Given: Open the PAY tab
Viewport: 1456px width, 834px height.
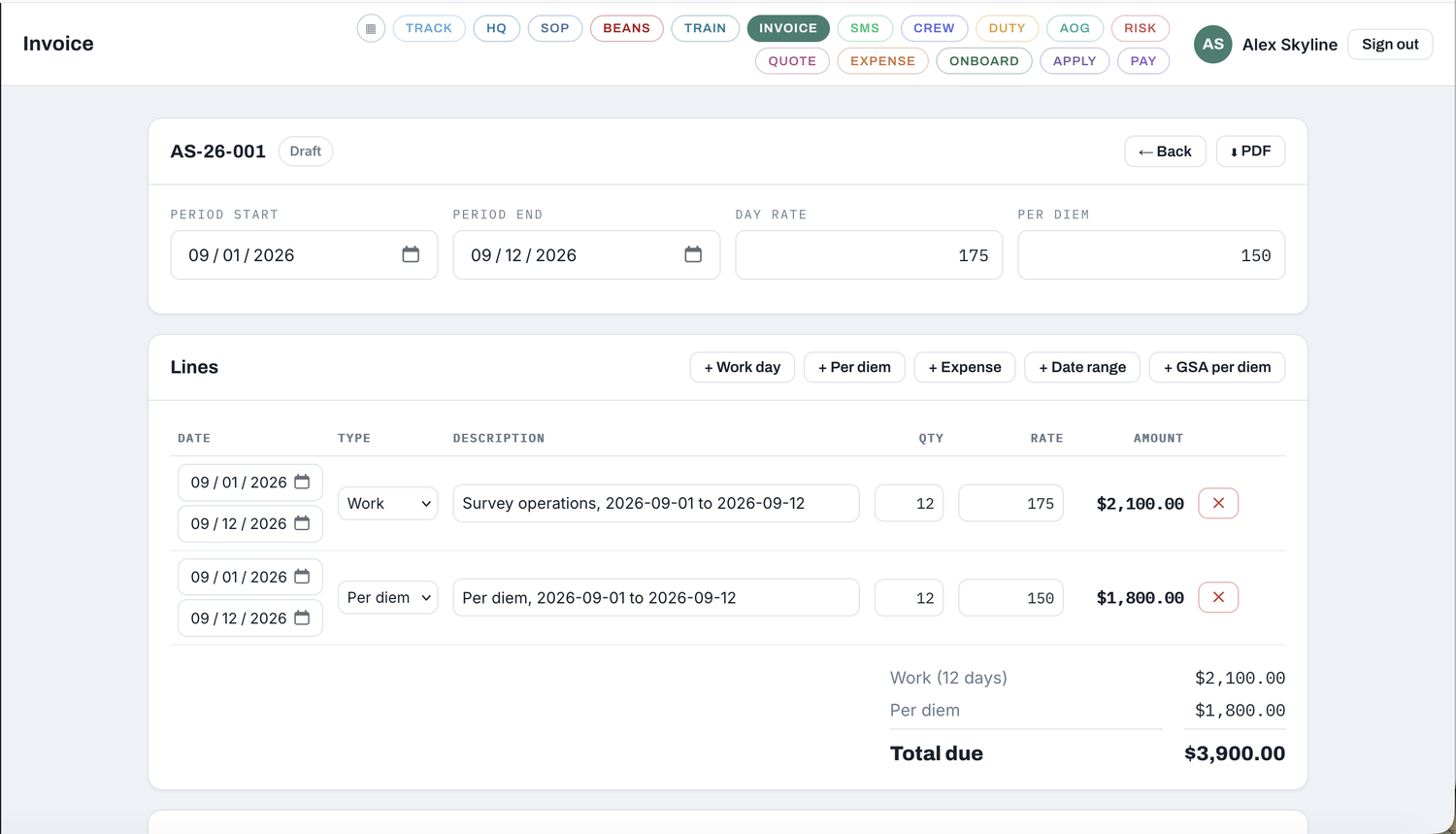Looking at the screenshot, I should click(x=1143, y=60).
